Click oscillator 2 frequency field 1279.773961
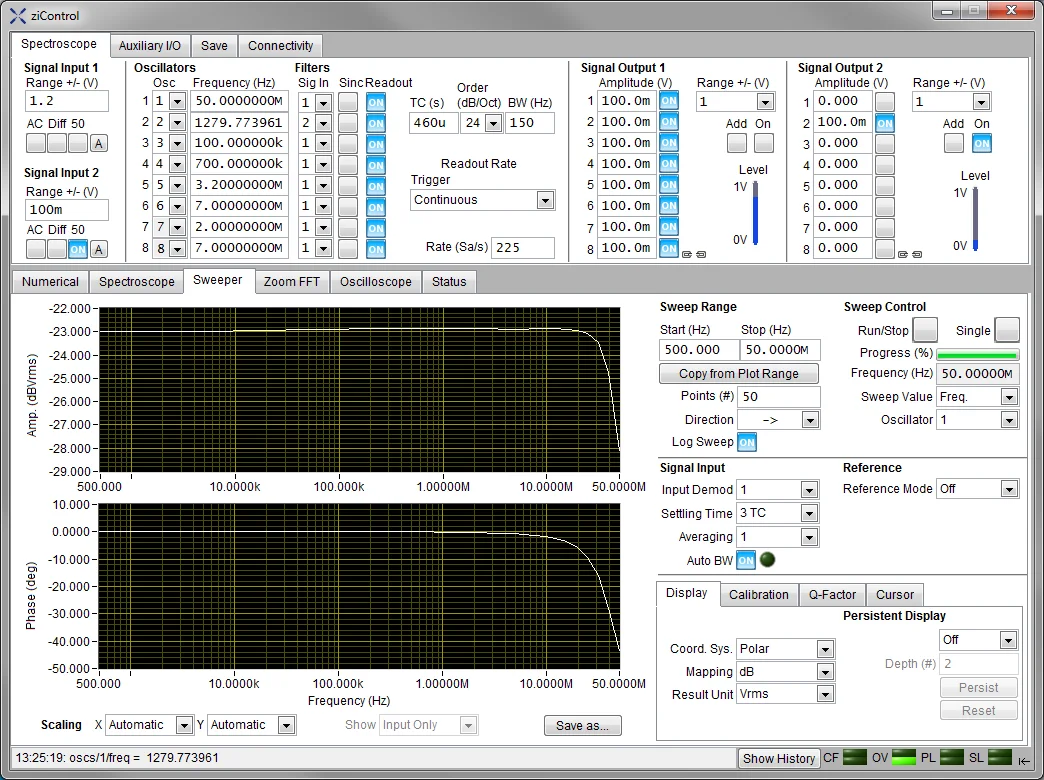Image resolution: width=1044 pixels, height=780 pixels. (x=239, y=123)
